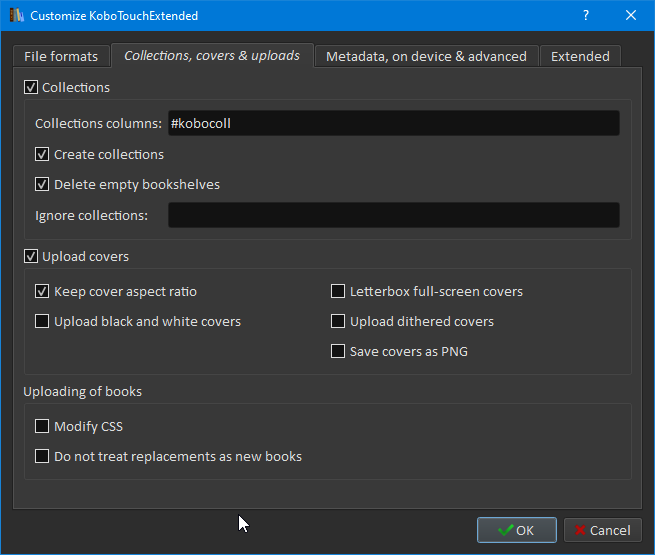
Task: Click the Ignore collections: label
Action: point(91,215)
